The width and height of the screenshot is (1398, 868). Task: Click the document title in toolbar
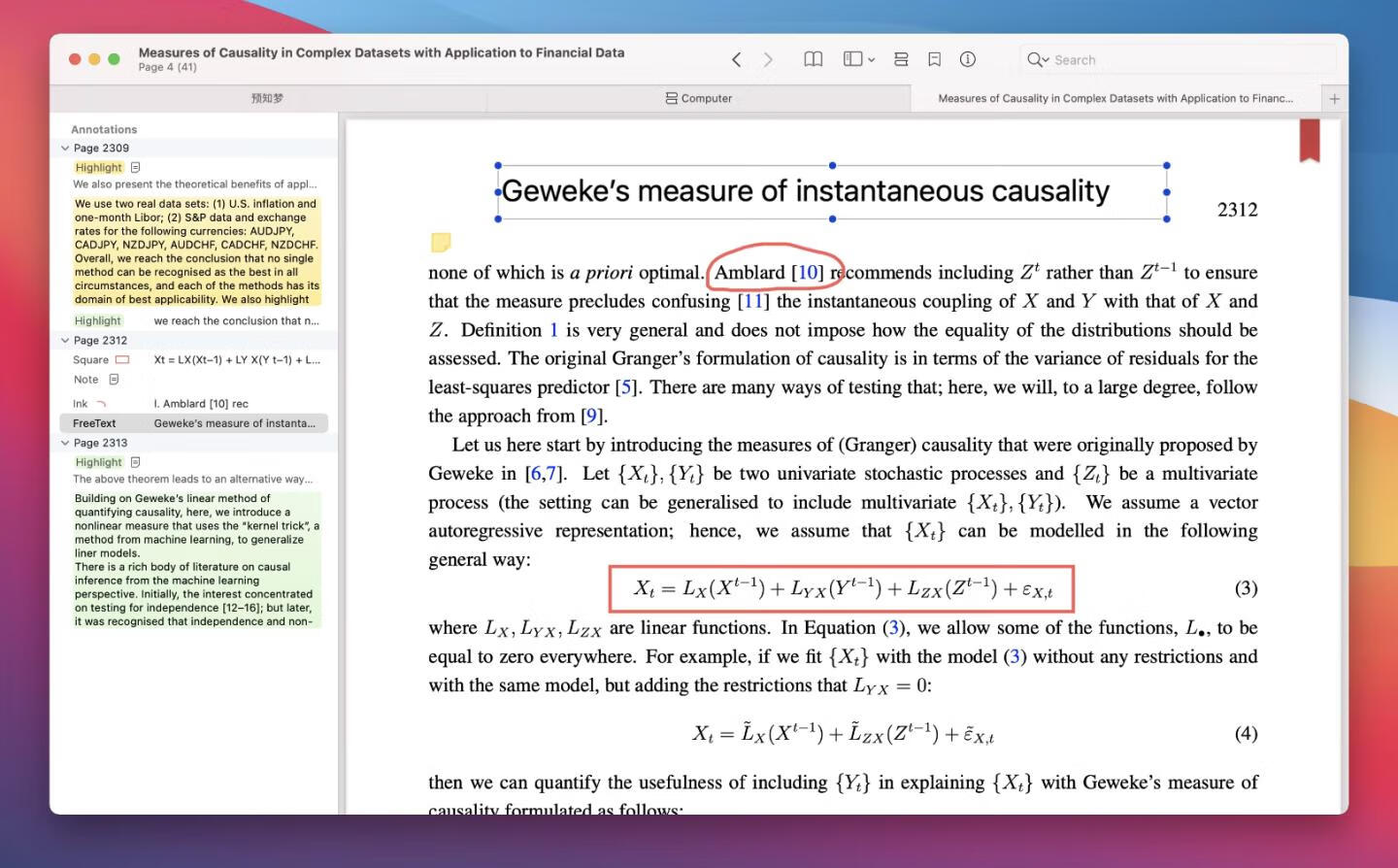[x=382, y=52]
